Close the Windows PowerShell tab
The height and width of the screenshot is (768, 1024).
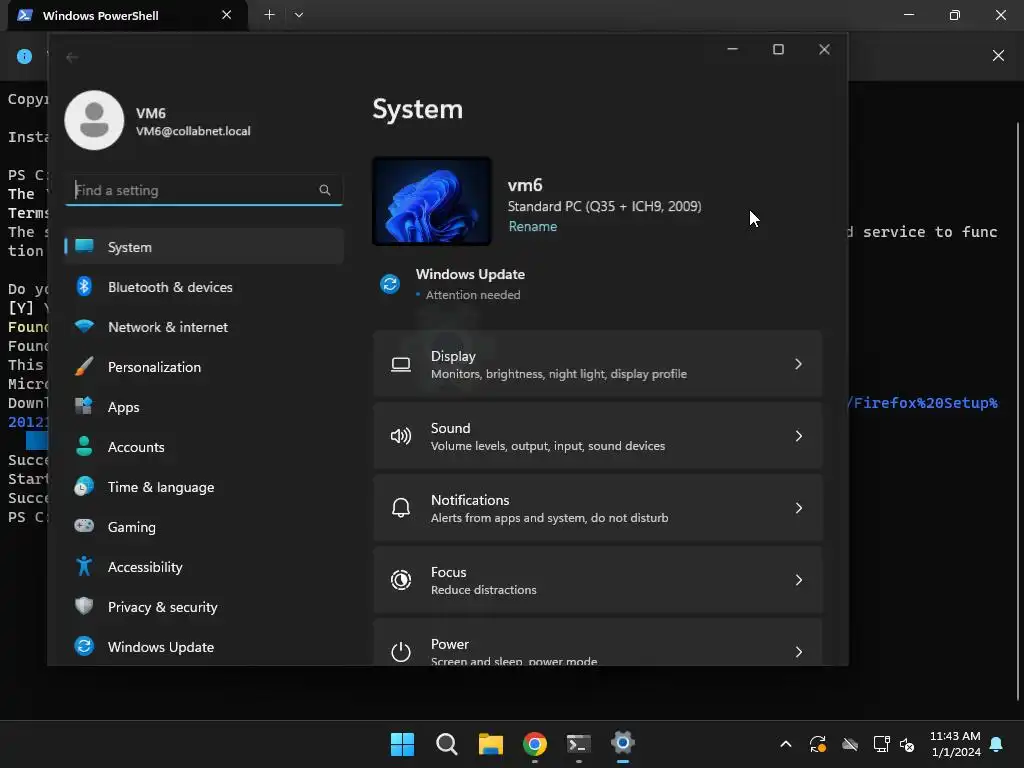point(227,14)
